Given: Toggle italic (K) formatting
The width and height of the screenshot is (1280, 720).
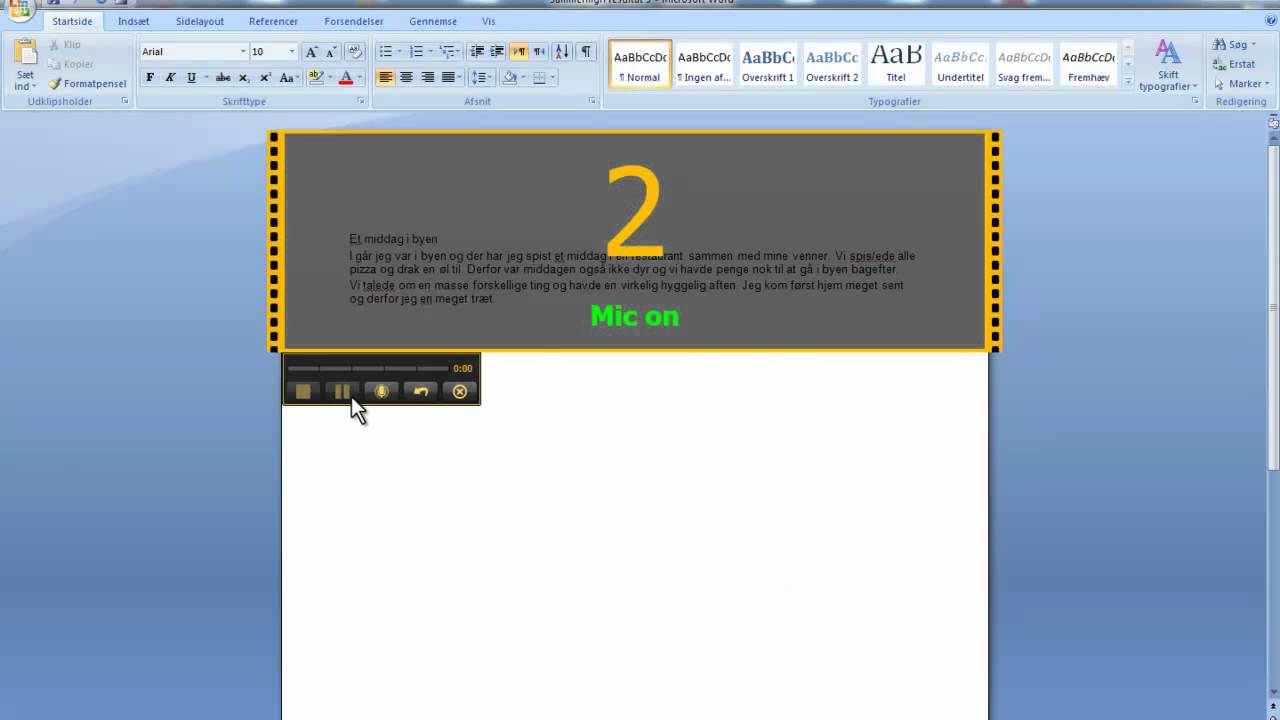Looking at the screenshot, I should click(x=170, y=77).
